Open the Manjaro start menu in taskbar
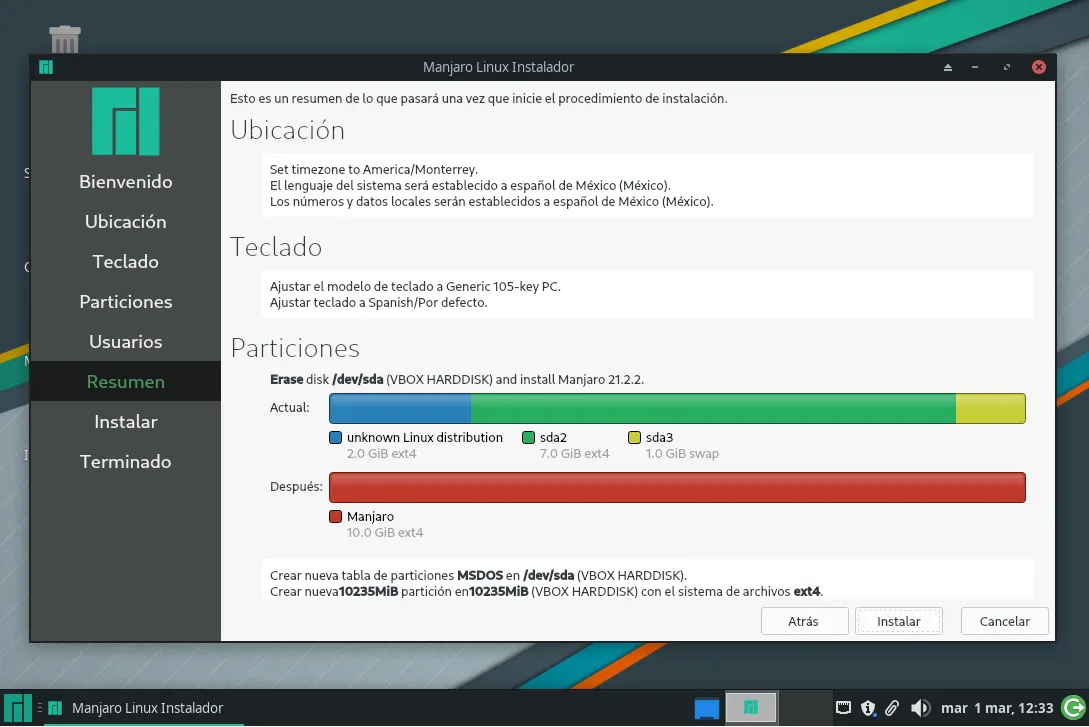The image size is (1089, 727). pyautogui.click(x=17, y=708)
